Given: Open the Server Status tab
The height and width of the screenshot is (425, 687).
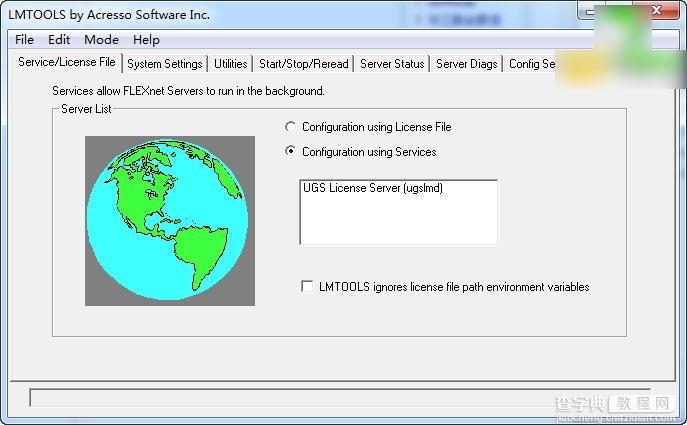Looking at the screenshot, I should (x=392, y=64).
